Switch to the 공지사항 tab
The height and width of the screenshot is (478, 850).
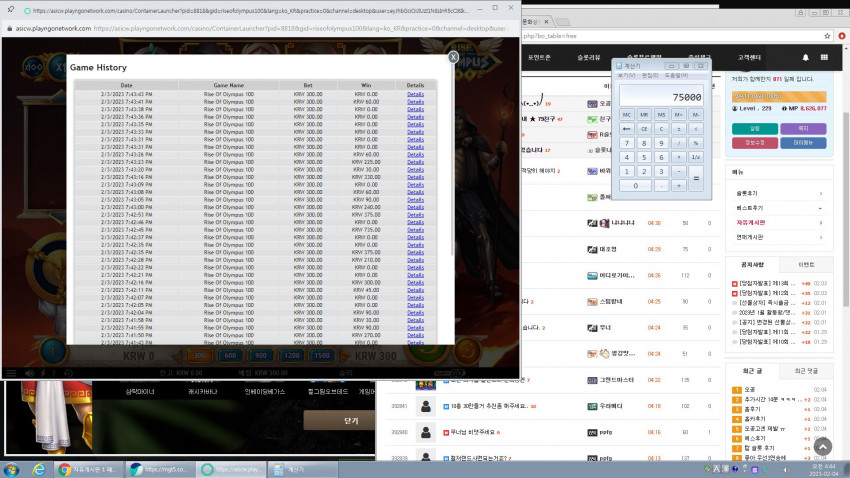pos(752,264)
